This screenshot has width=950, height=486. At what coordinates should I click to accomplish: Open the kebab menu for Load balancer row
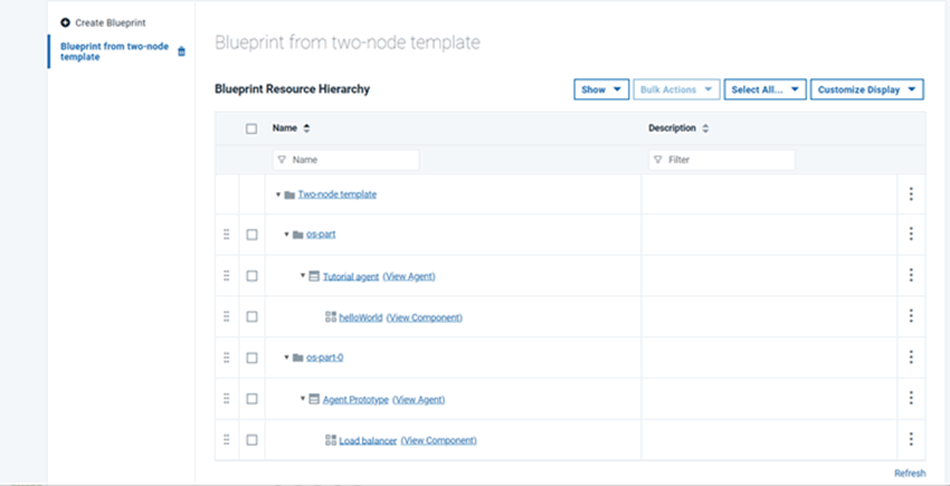(910, 439)
